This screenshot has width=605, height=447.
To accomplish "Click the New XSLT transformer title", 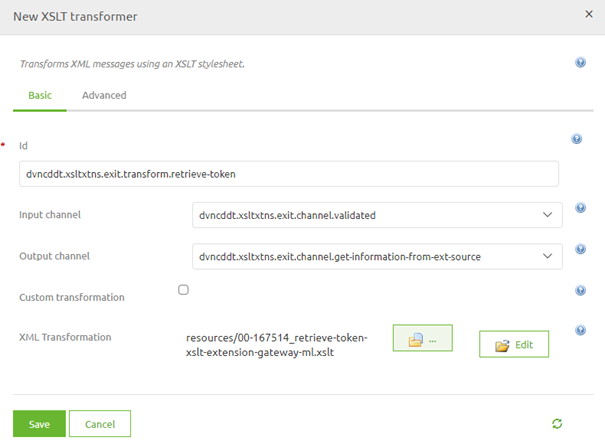I will coord(75,17).
